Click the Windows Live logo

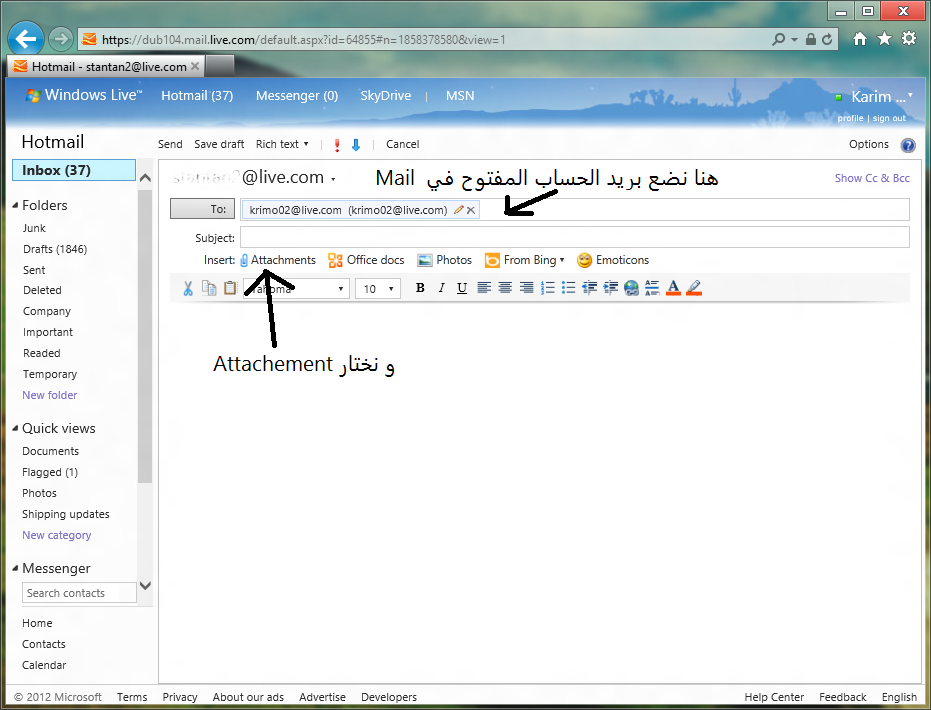[83, 95]
